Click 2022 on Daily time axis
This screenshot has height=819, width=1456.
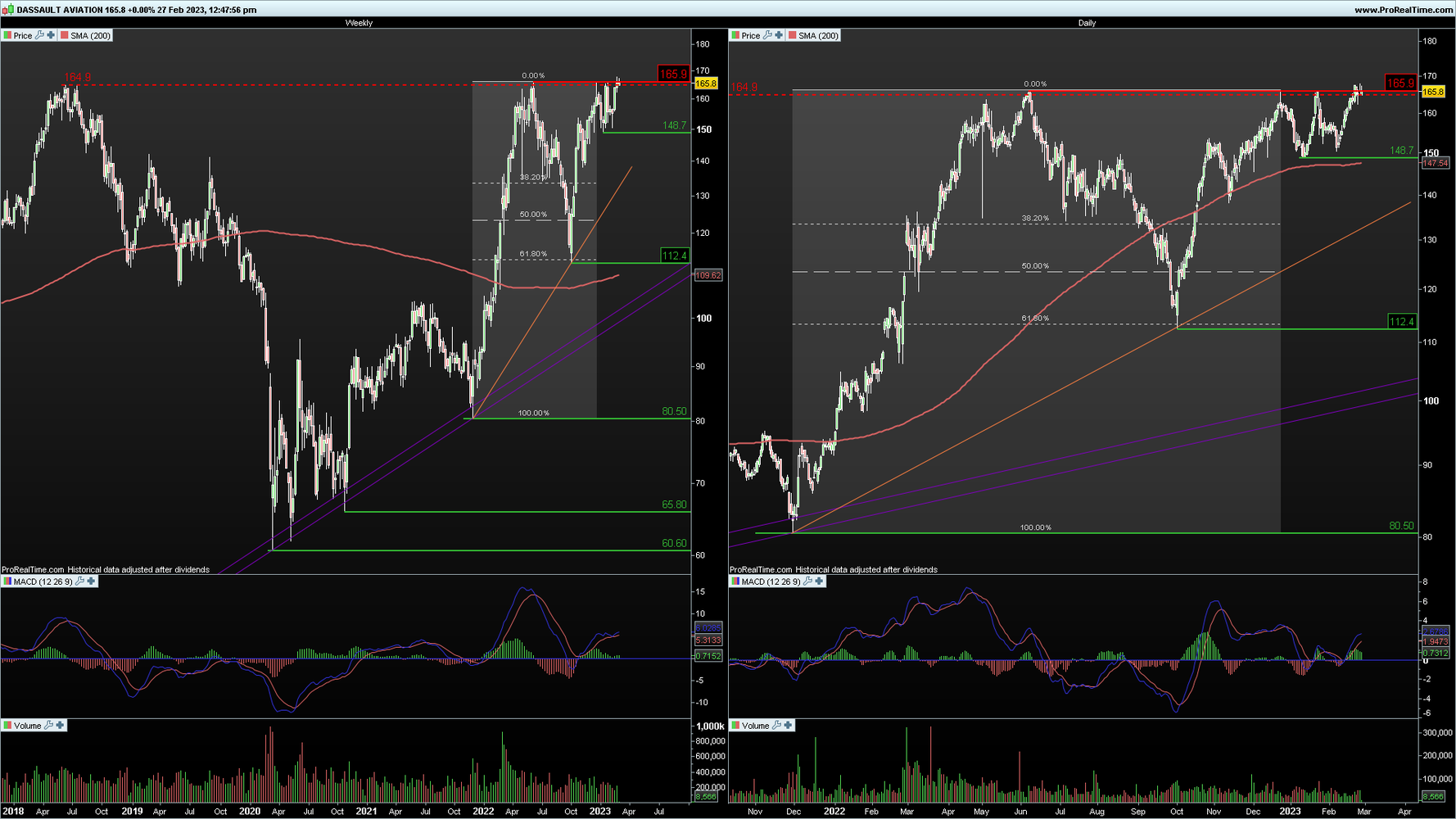(x=834, y=812)
